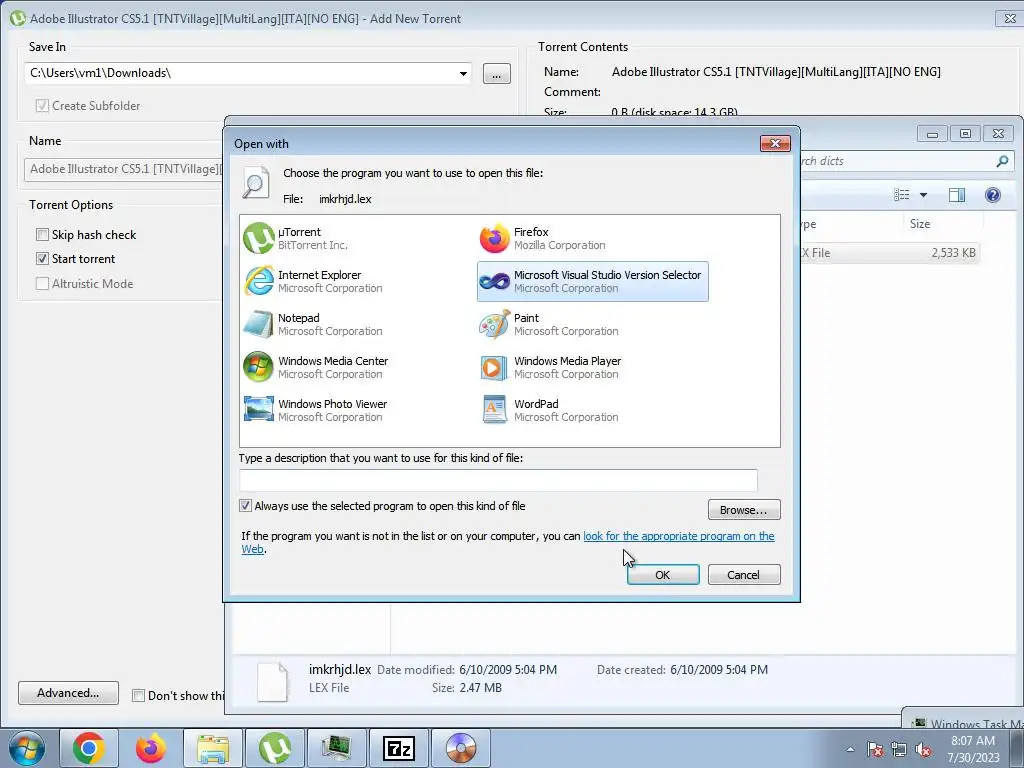Uncheck Start torrent option
Viewport: 1024px width, 768px height.
click(42, 259)
